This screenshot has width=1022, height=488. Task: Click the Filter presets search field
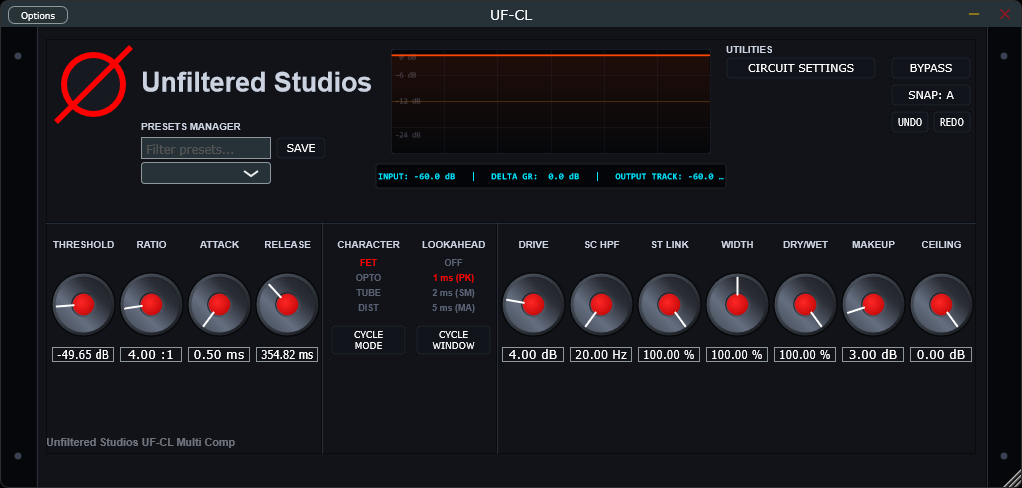coord(206,149)
